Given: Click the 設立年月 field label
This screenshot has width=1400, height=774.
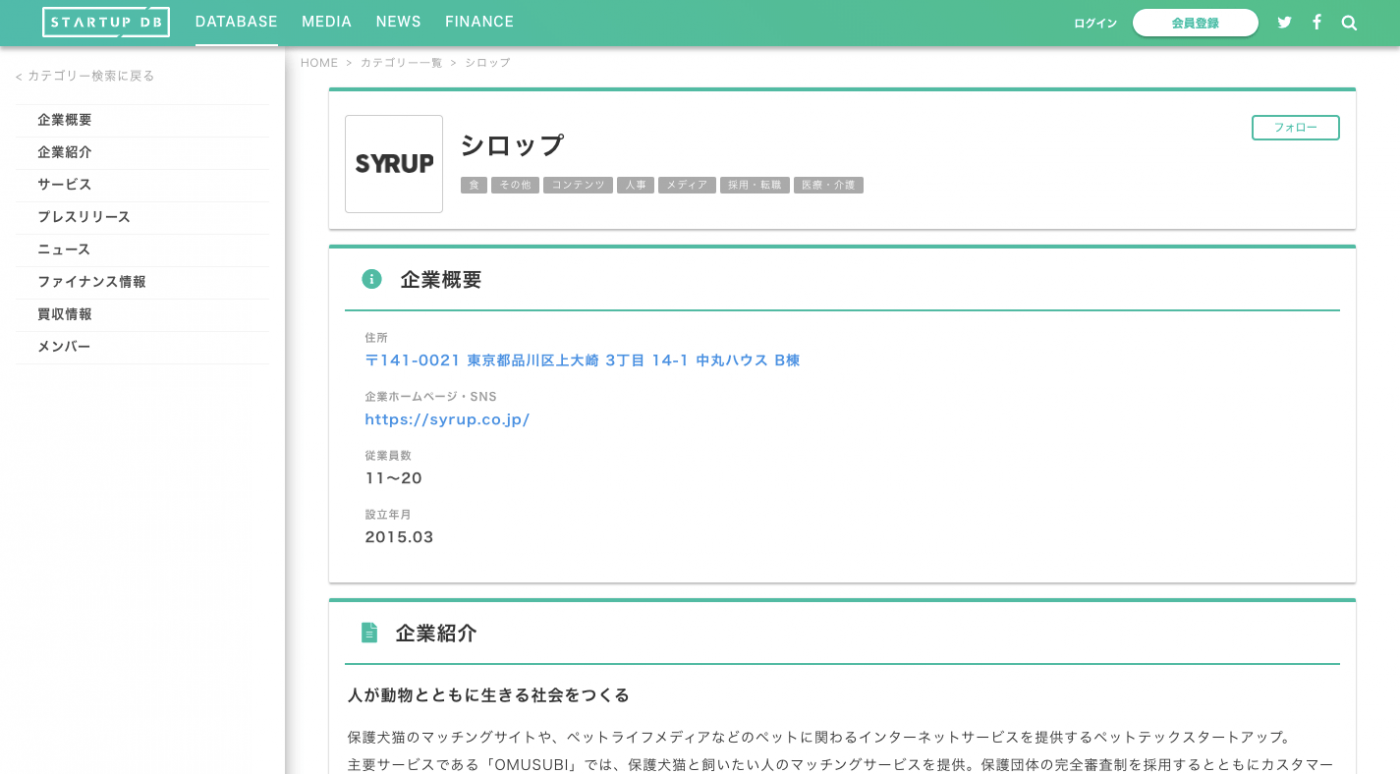Looking at the screenshot, I should click(388, 515).
